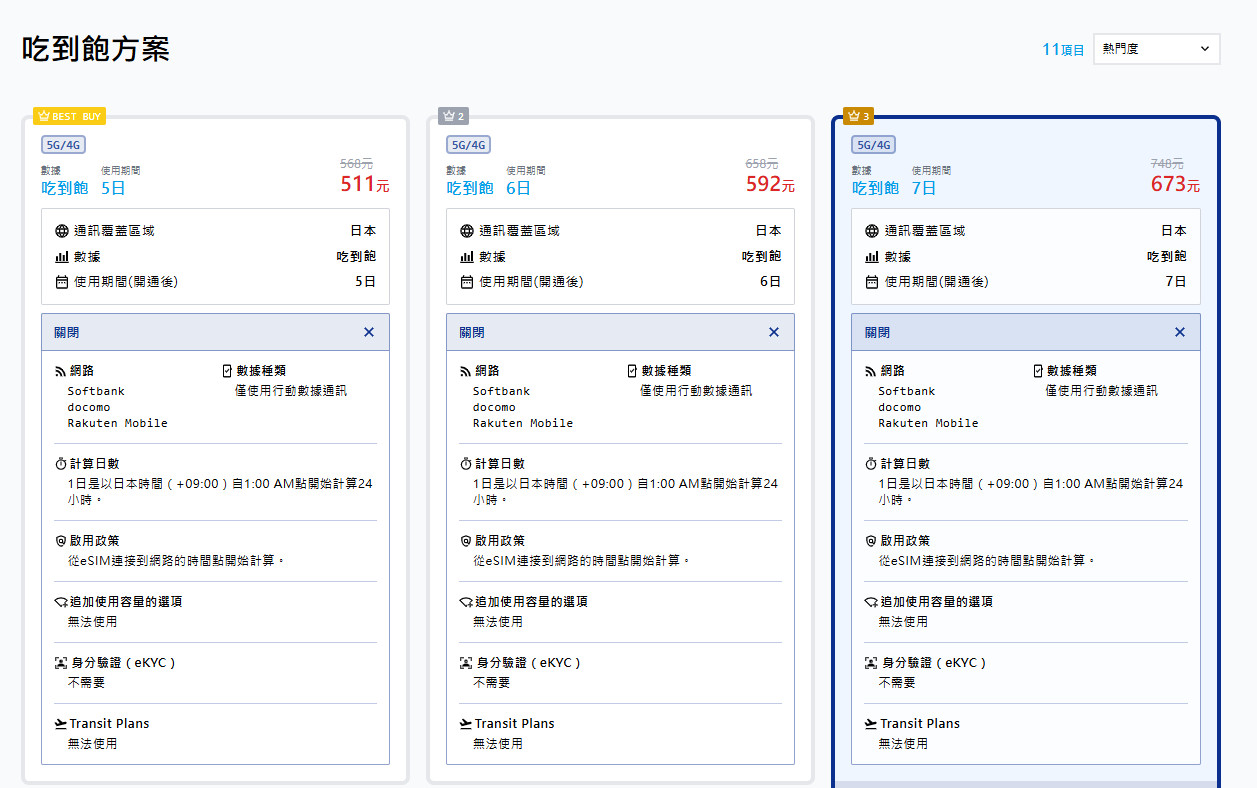The image size is (1257, 788).
Task: Open the 熱門度 sort dropdown
Action: (x=1156, y=49)
